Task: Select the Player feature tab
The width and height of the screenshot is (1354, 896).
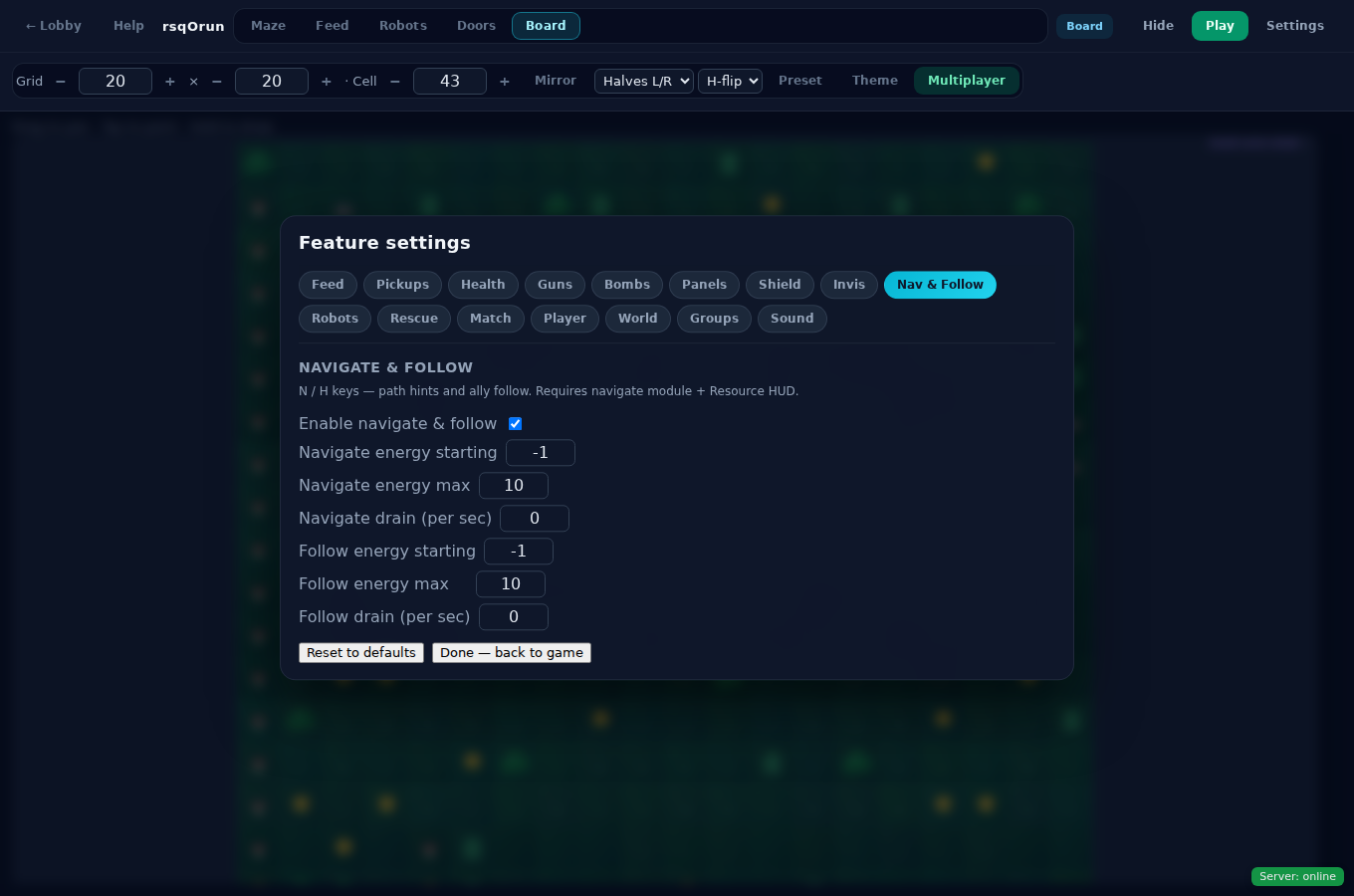Action: coord(564,319)
